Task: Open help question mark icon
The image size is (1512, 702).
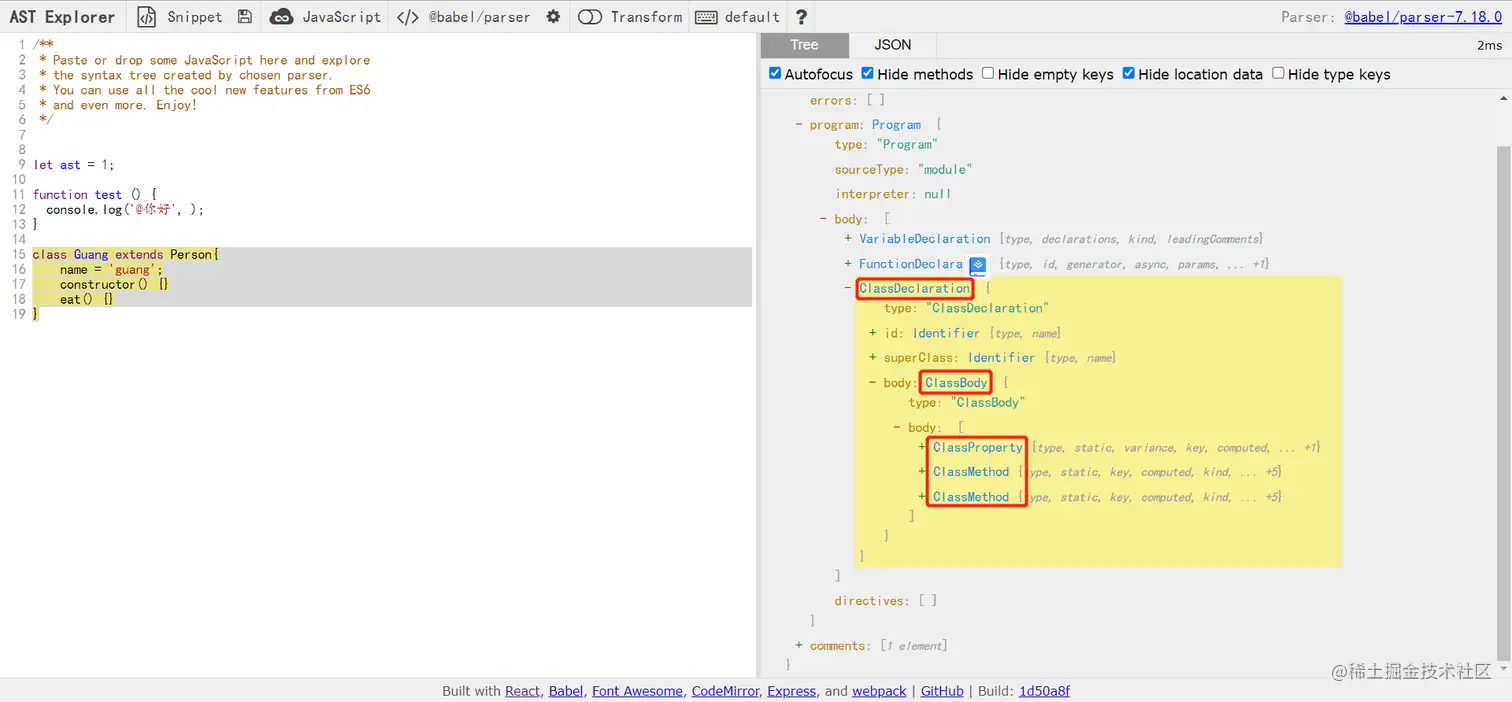Action: pos(801,17)
